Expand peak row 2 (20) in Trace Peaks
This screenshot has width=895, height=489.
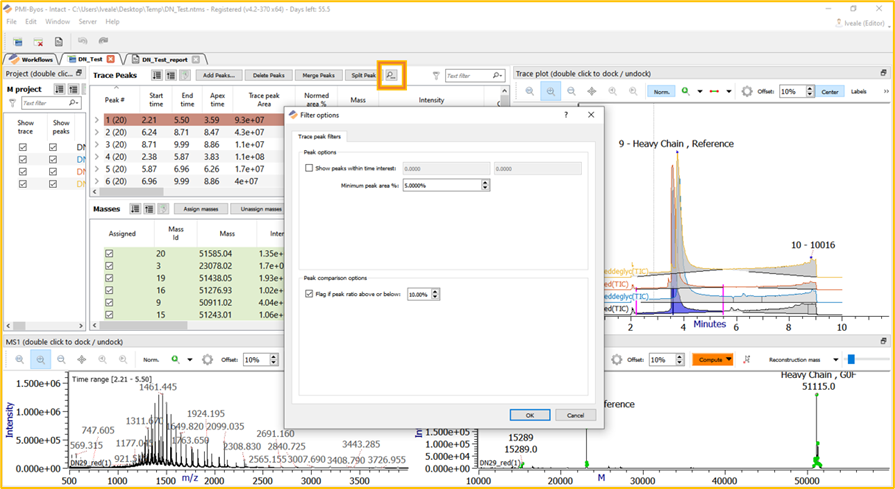[97, 132]
